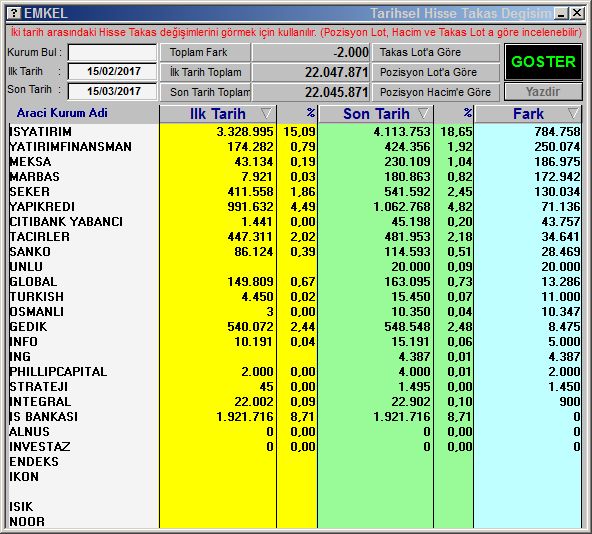The image size is (592, 534).
Task: Close the EMKEL window
Action: [x=577, y=14]
